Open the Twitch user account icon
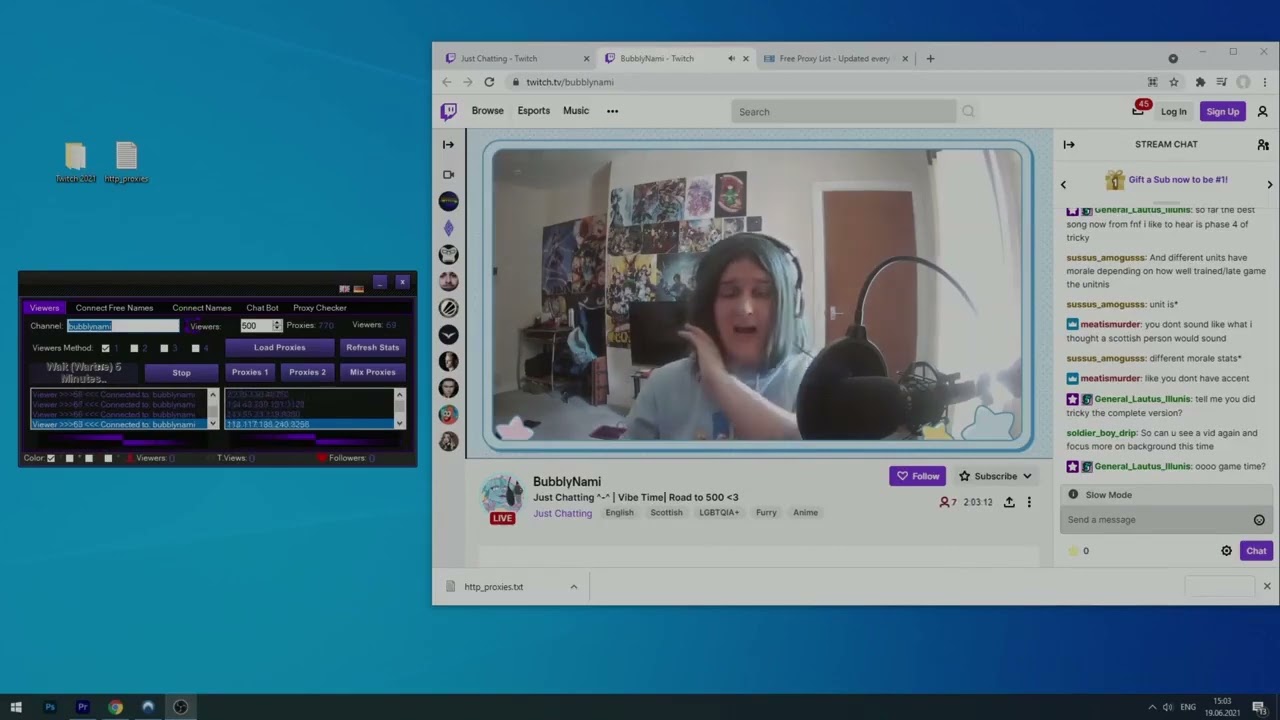Screen dimensions: 1280x720 click(x=1262, y=111)
